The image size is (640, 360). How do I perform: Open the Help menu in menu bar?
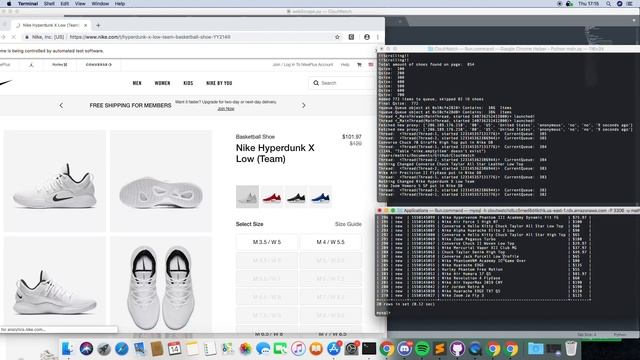[120, 4]
